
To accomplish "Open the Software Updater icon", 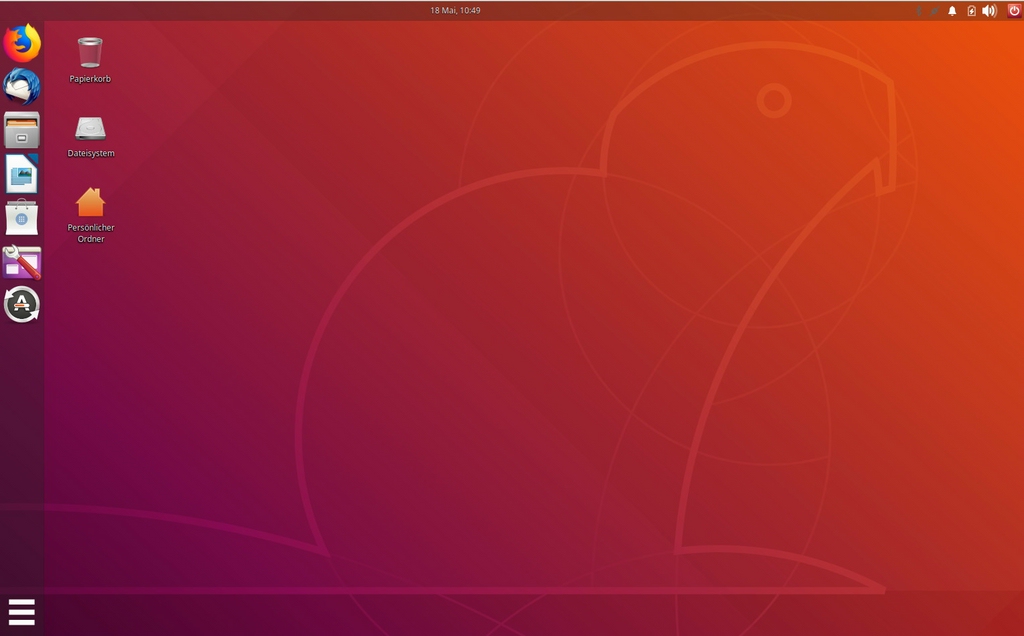I will [22, 305].
